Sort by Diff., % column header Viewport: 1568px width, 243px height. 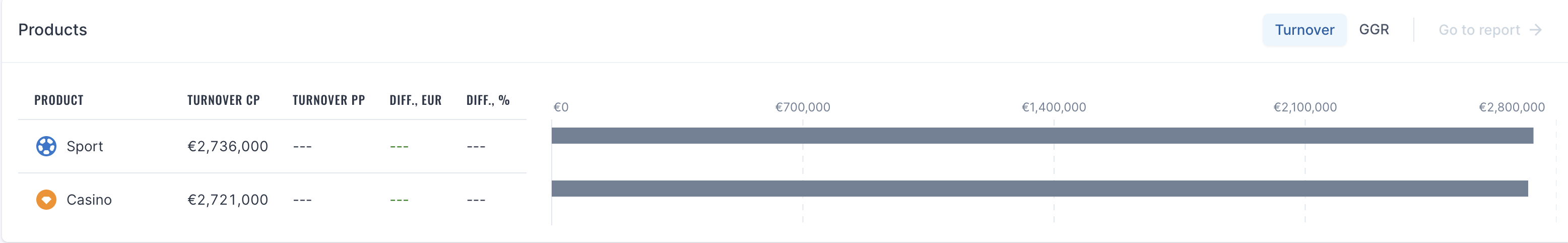488,100
